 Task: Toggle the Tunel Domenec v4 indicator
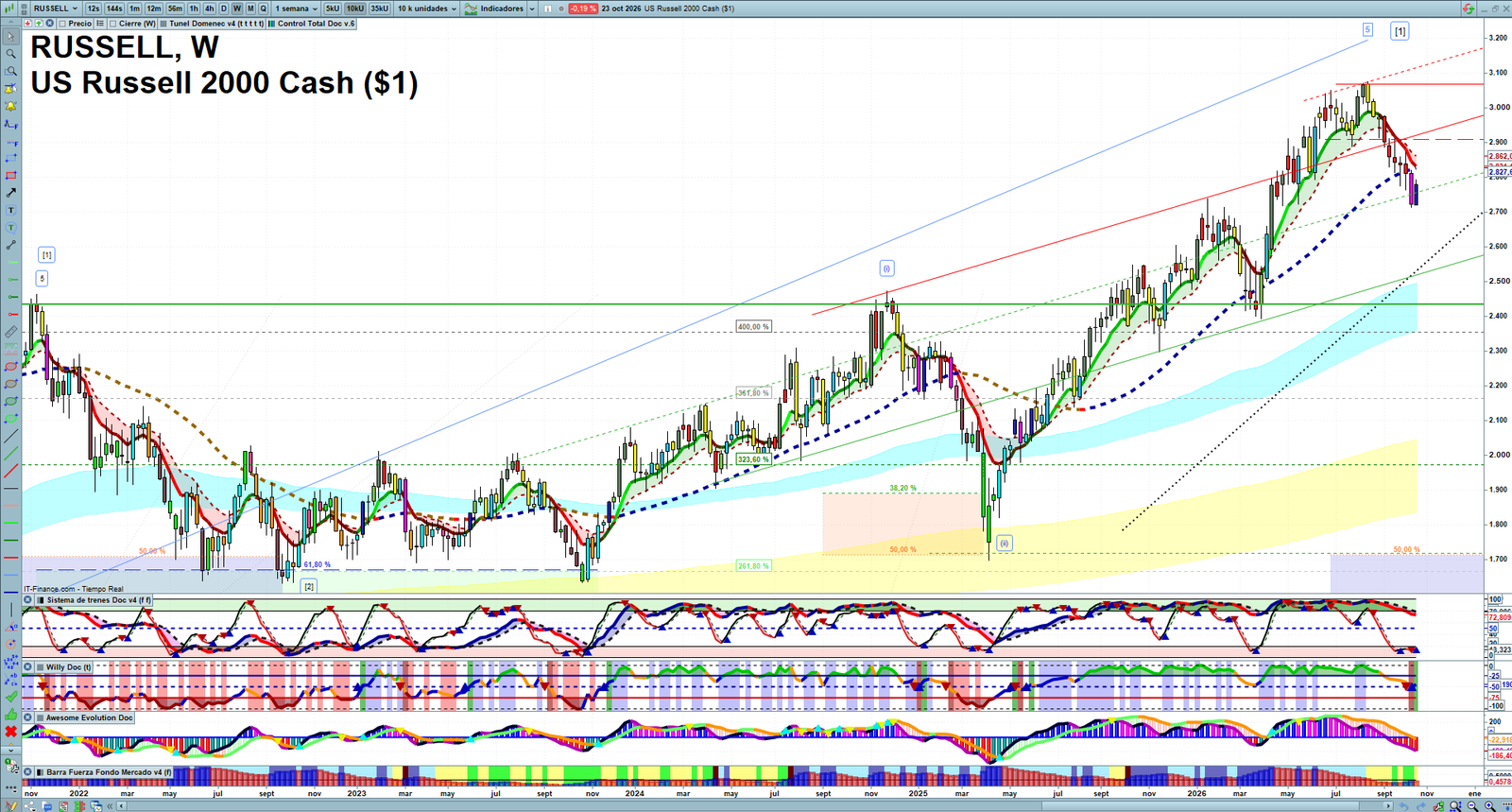[213, 24]
